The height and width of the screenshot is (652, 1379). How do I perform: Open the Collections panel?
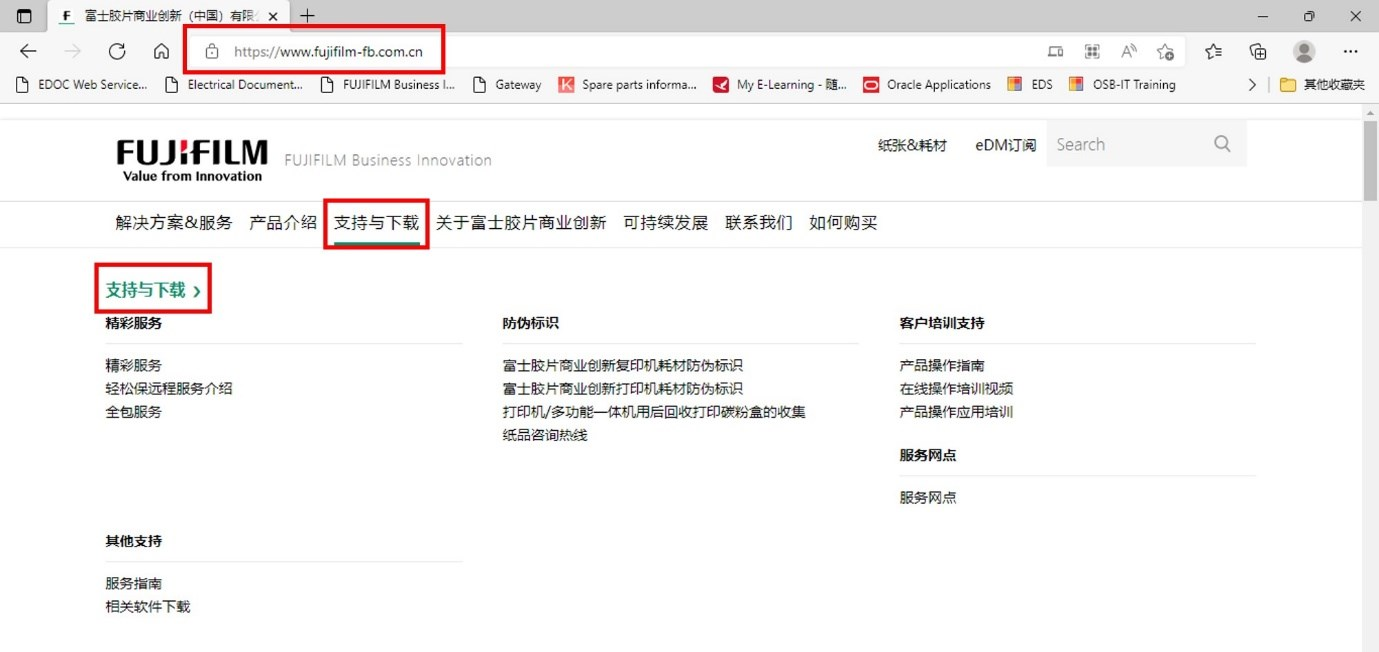tap(1258, 51)
